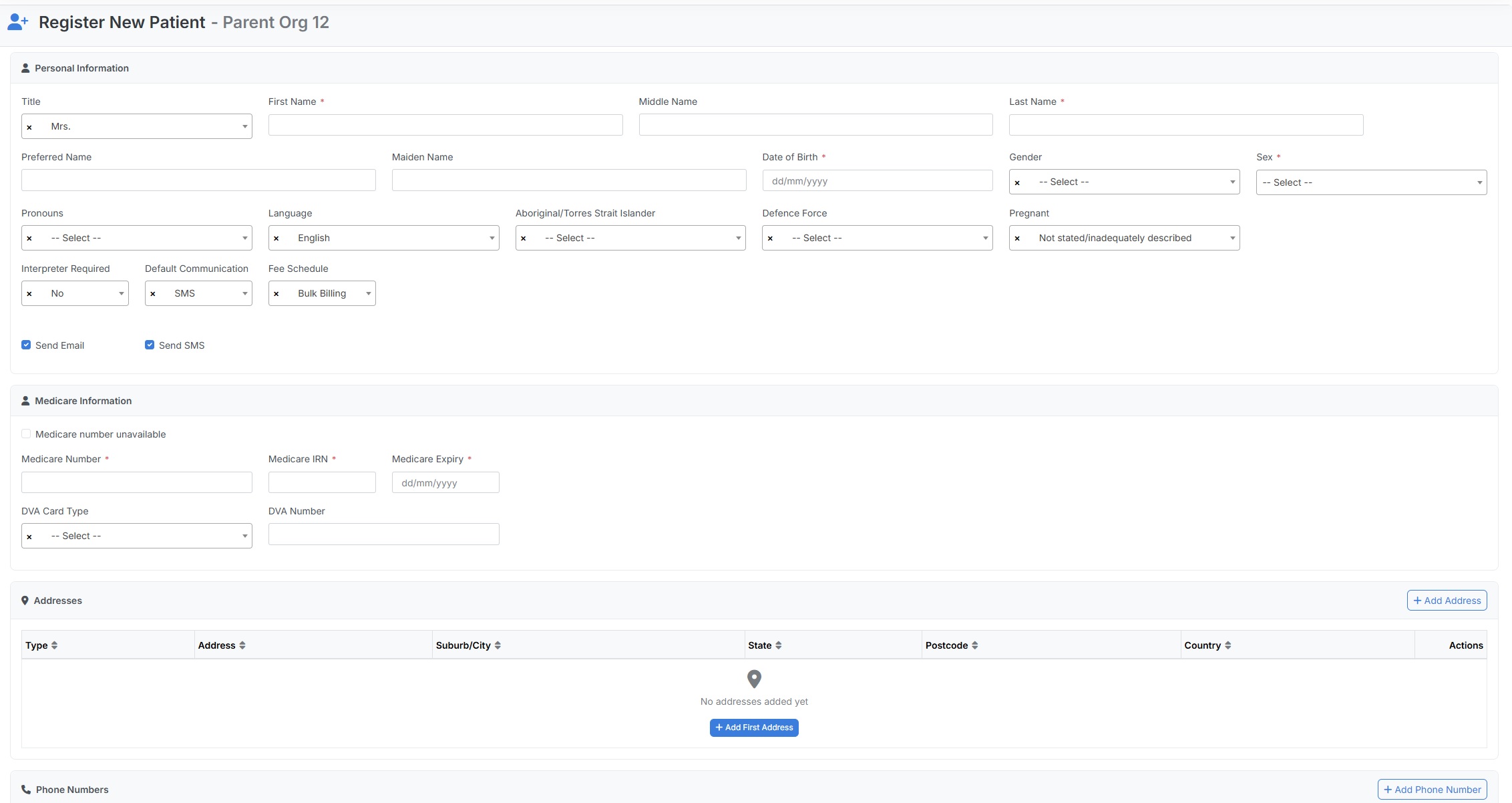
Task: Clear the Bulk Billing fee schedule x icon
Action: (x=276, y=294)
